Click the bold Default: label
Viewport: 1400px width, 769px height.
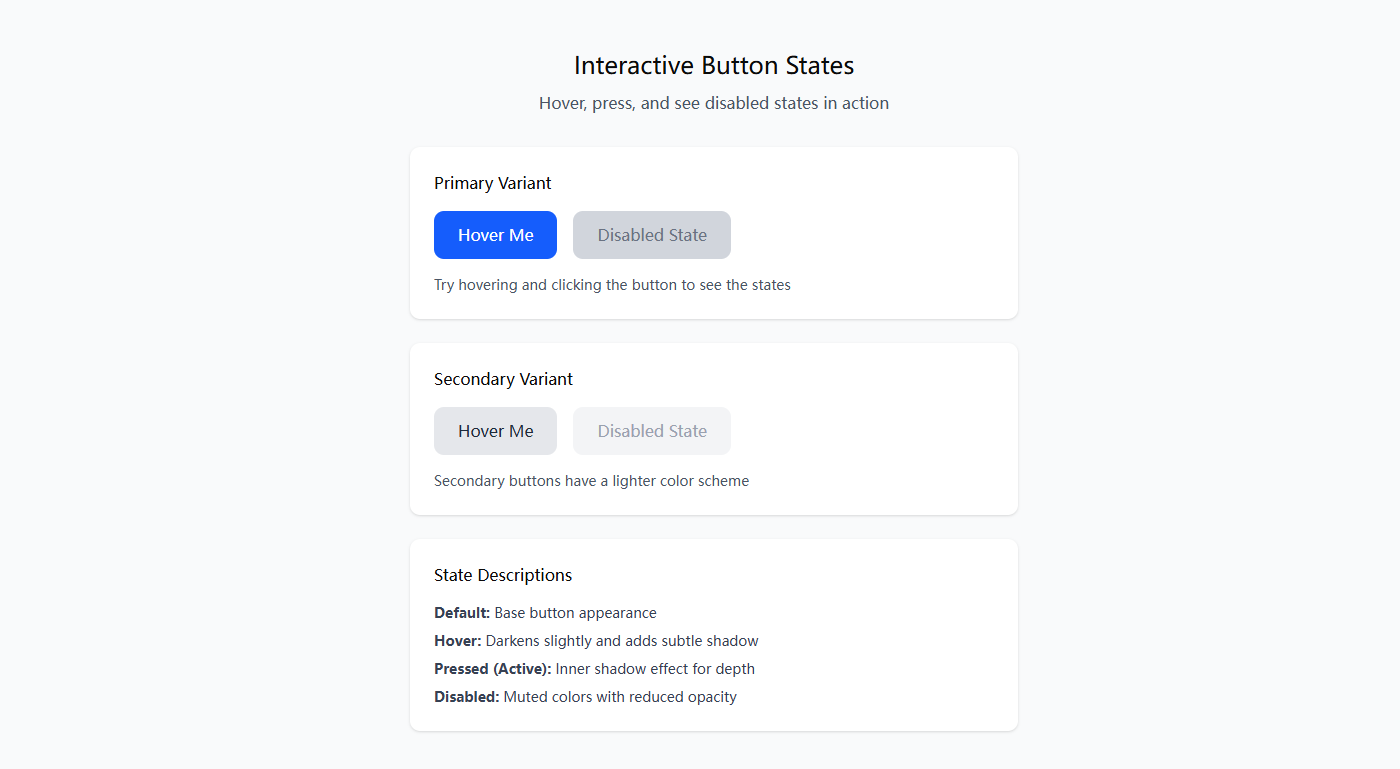(462, 613)
